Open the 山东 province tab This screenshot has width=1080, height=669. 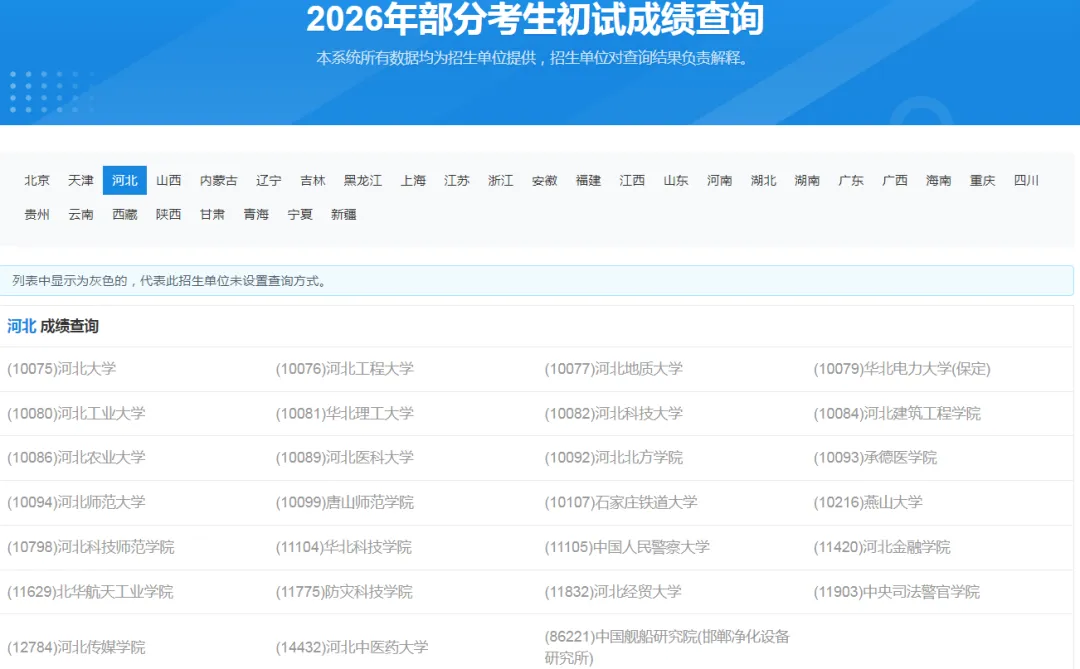pyautogui.click(x=676, y=181)
